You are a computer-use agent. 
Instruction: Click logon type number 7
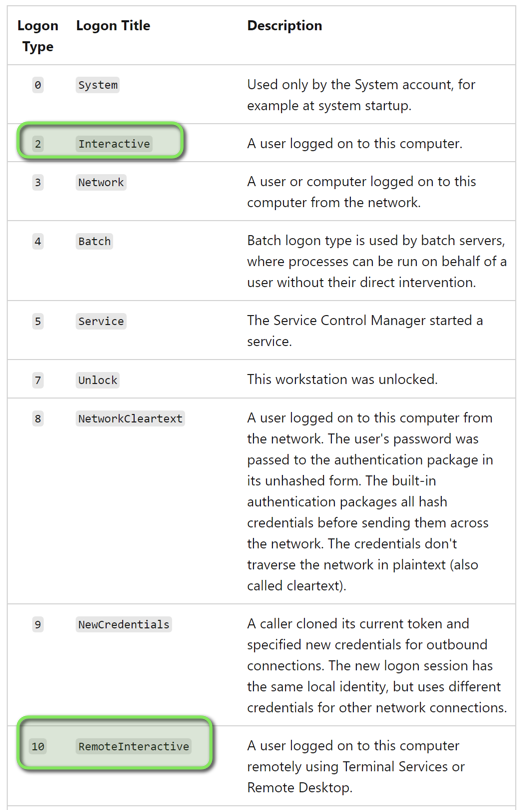[38, 380]
